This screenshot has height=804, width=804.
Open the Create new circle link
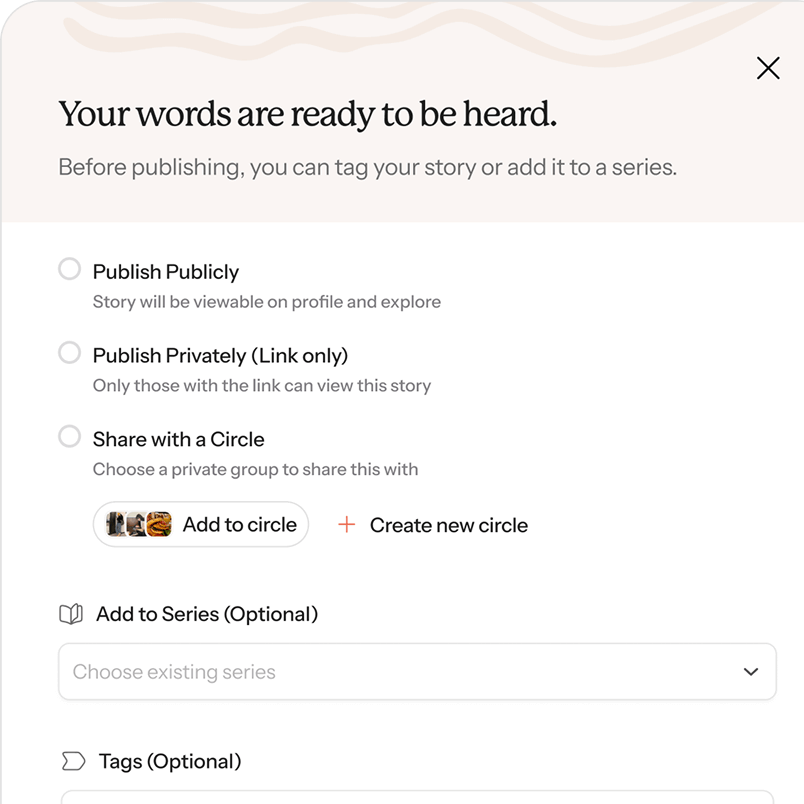point(448,525)
